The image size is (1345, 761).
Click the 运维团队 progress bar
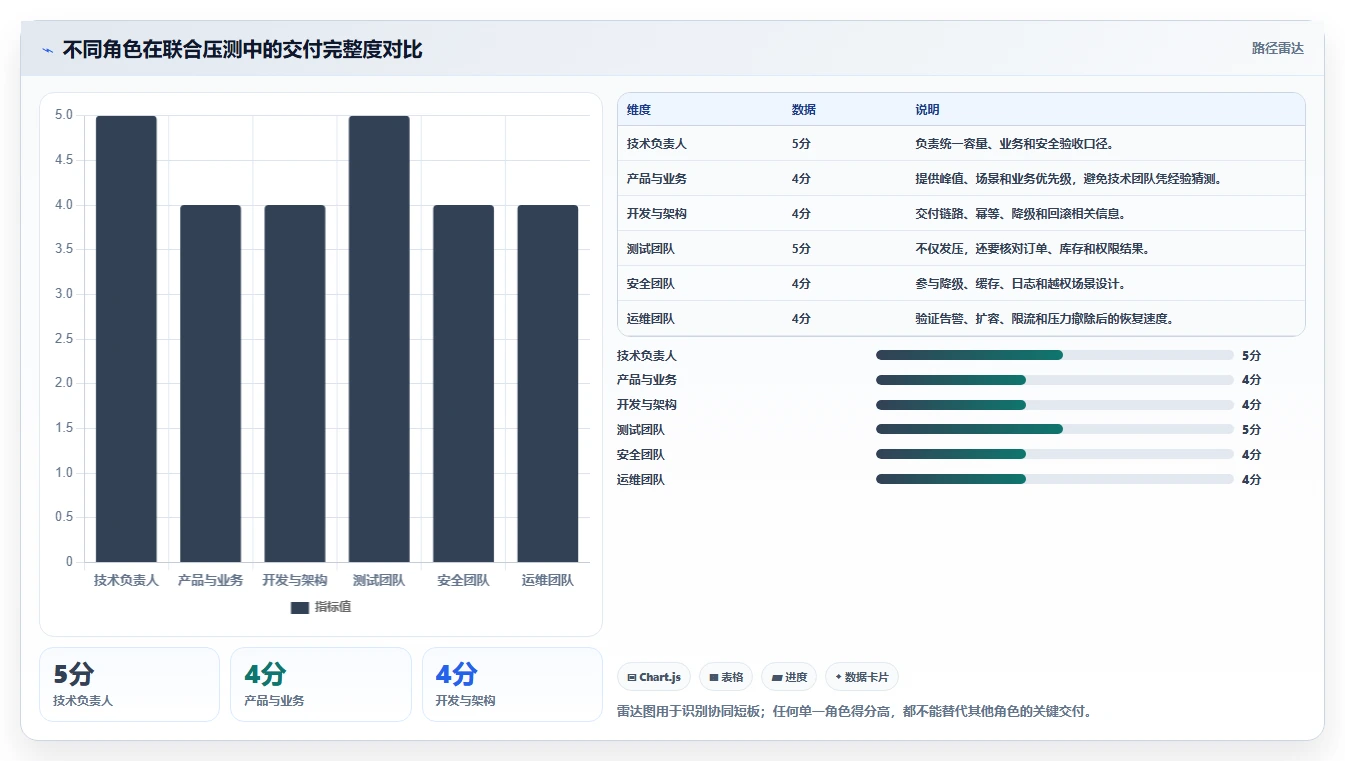point(1055,479)
